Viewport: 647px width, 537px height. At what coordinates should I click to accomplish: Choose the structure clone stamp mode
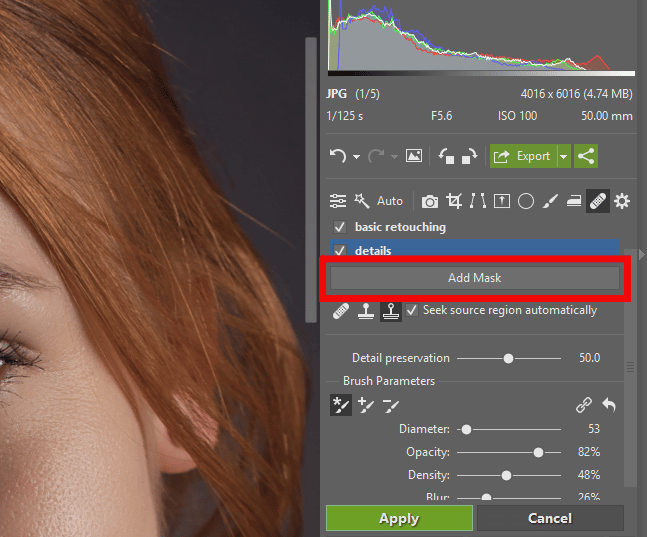point(391,311)
